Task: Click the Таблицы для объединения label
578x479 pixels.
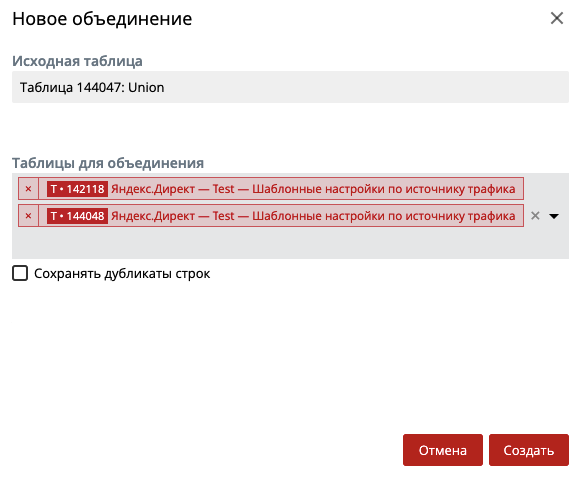Action: [x=108, y=163]
